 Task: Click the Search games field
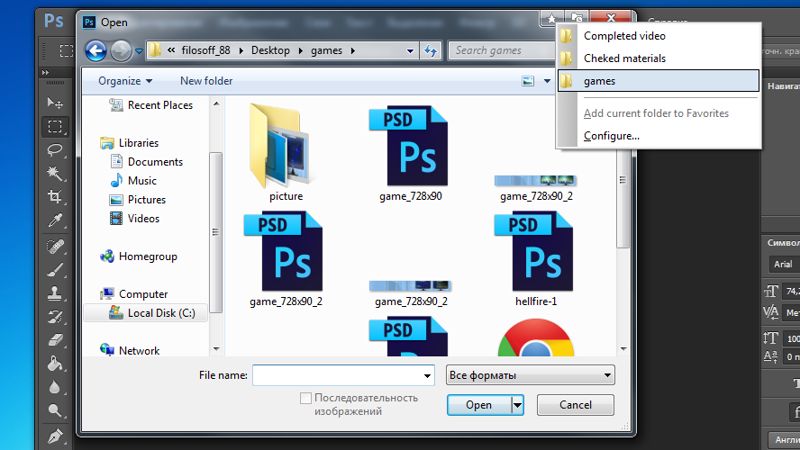(502, 51)
